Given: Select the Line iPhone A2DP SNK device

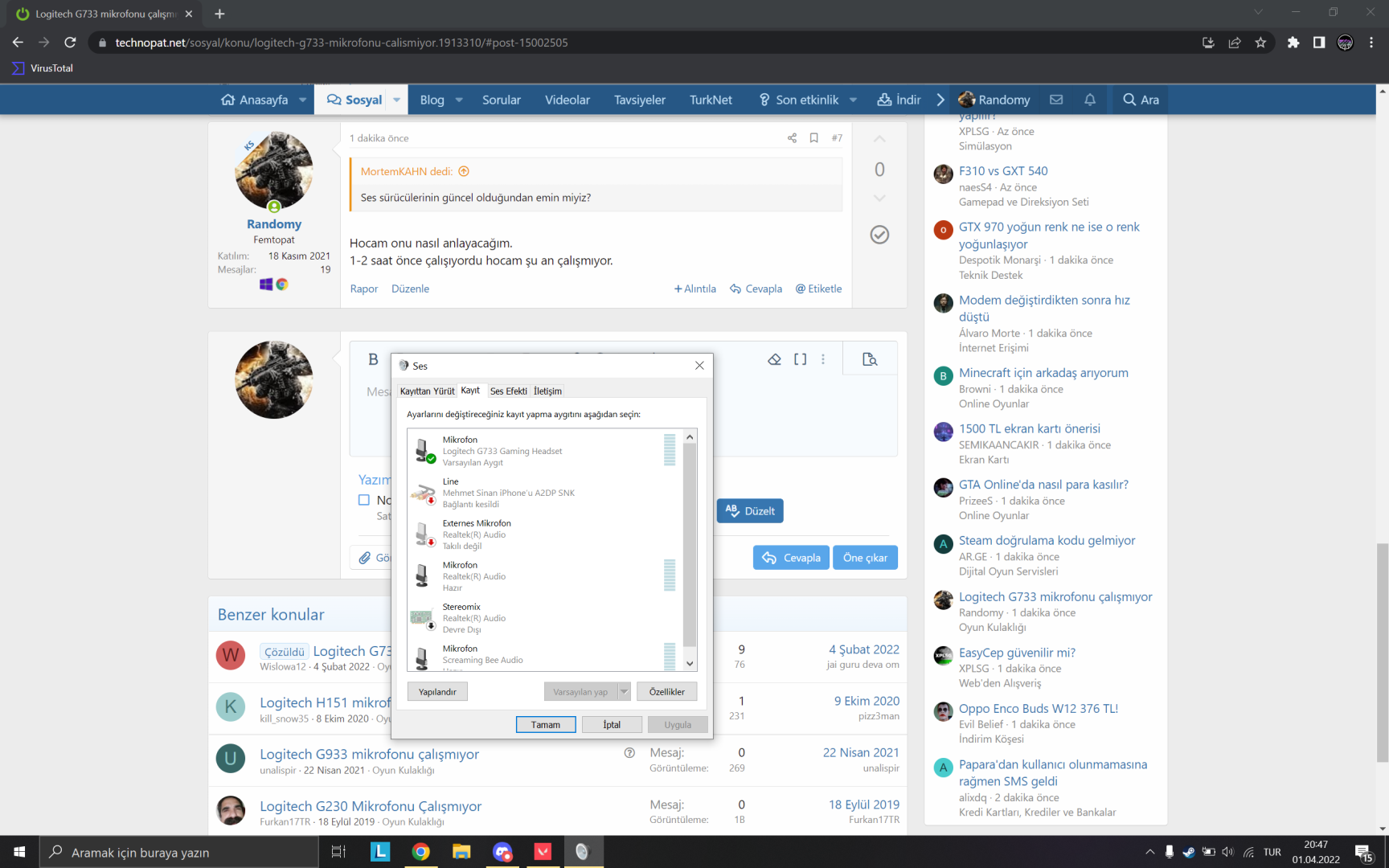Looking at the screenshot, I should click(545, 492).
